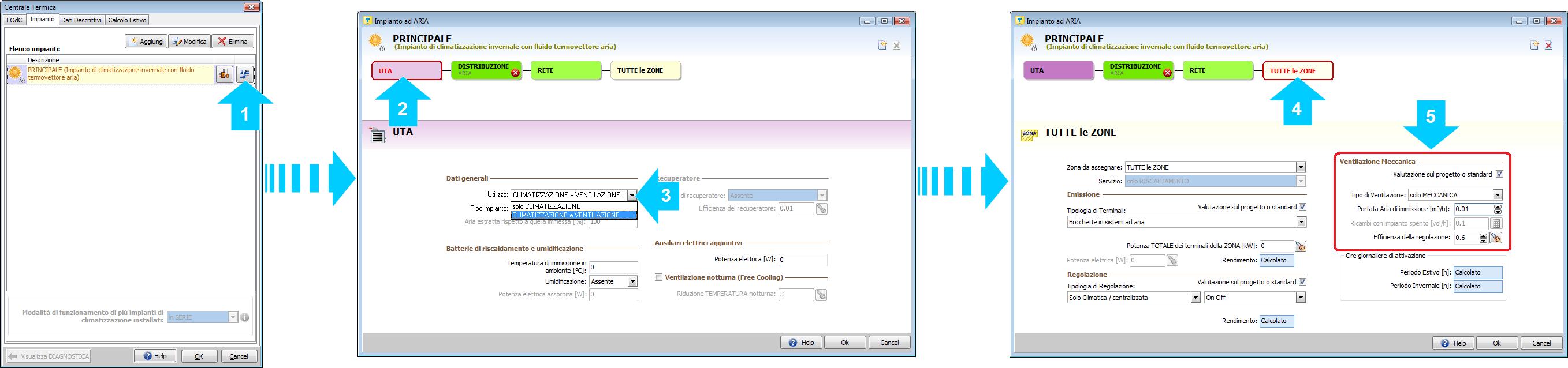Click the boiler generator icon in PRINCIPALE row
This screenshot has height=368, width=1568.
pyautogui.click(x=224, y=74)
